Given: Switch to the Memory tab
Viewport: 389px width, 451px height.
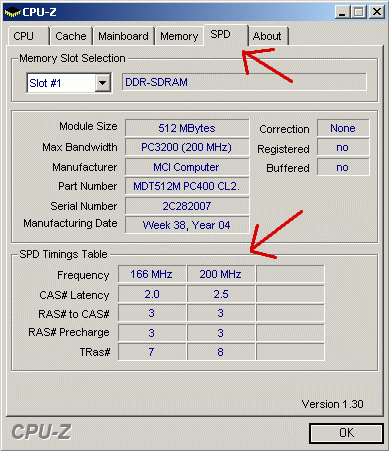Looking at the screenshot, I should (179, 36).
